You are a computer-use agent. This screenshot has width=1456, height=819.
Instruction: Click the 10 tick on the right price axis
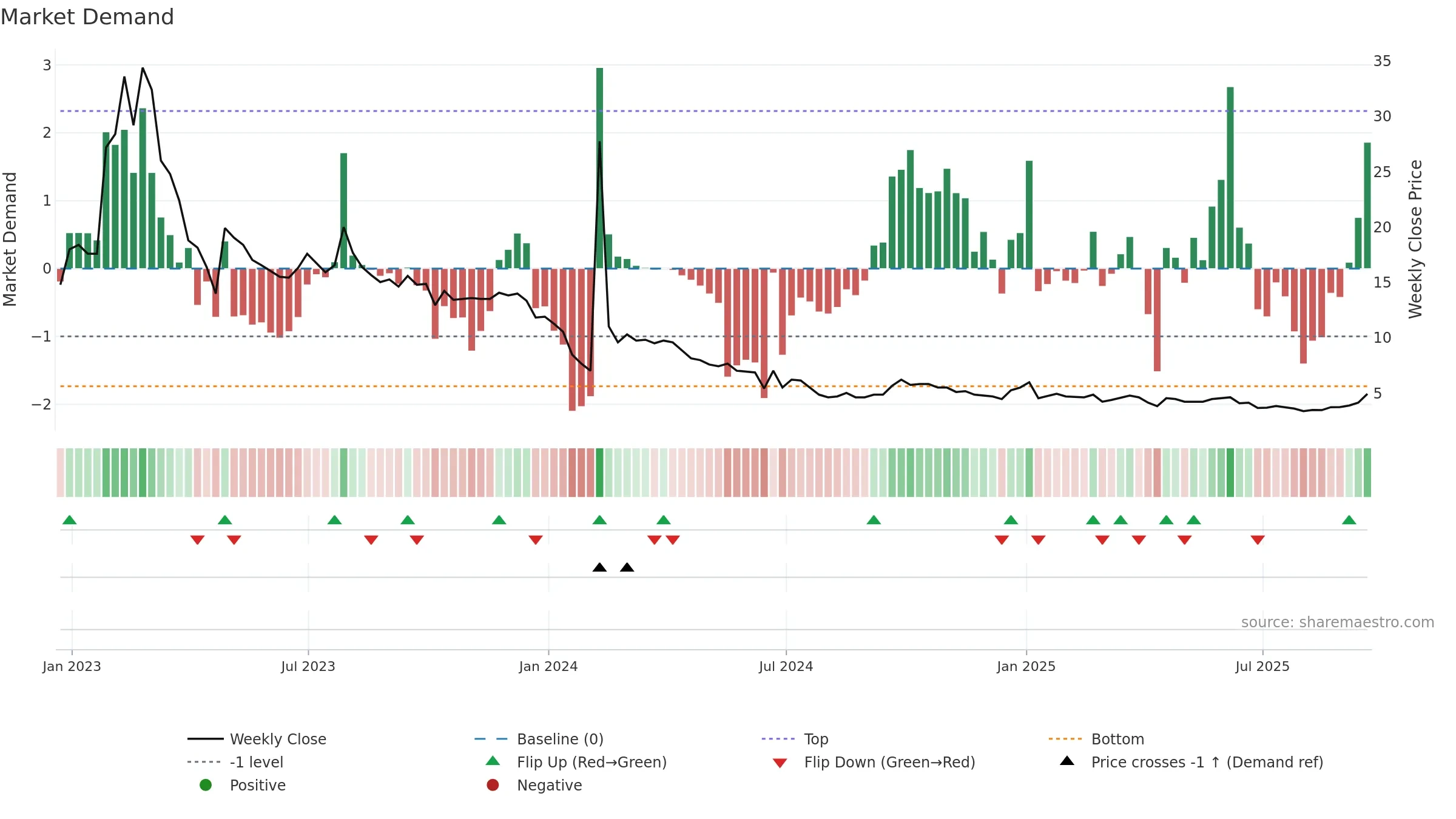click(1383, 338)
